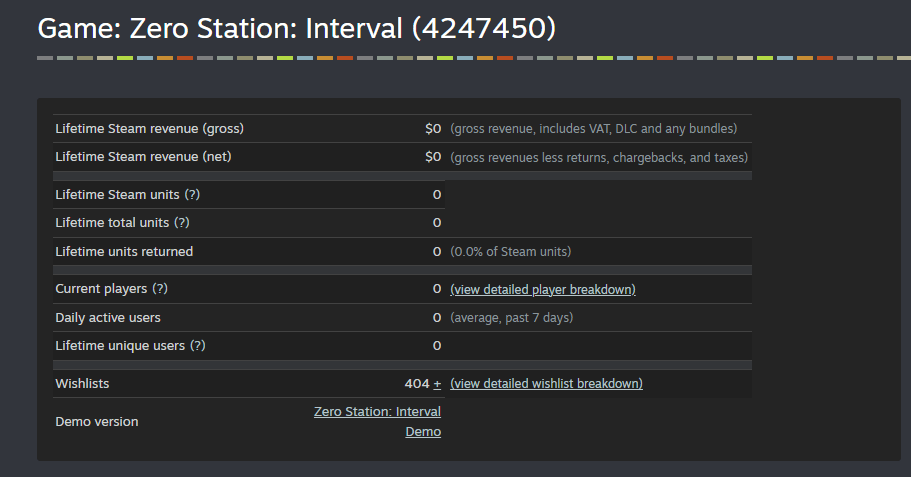This screenshot has height=477, width=911.
Task: Click the (?) next to Lifetime total units
Action: point(182,223)
